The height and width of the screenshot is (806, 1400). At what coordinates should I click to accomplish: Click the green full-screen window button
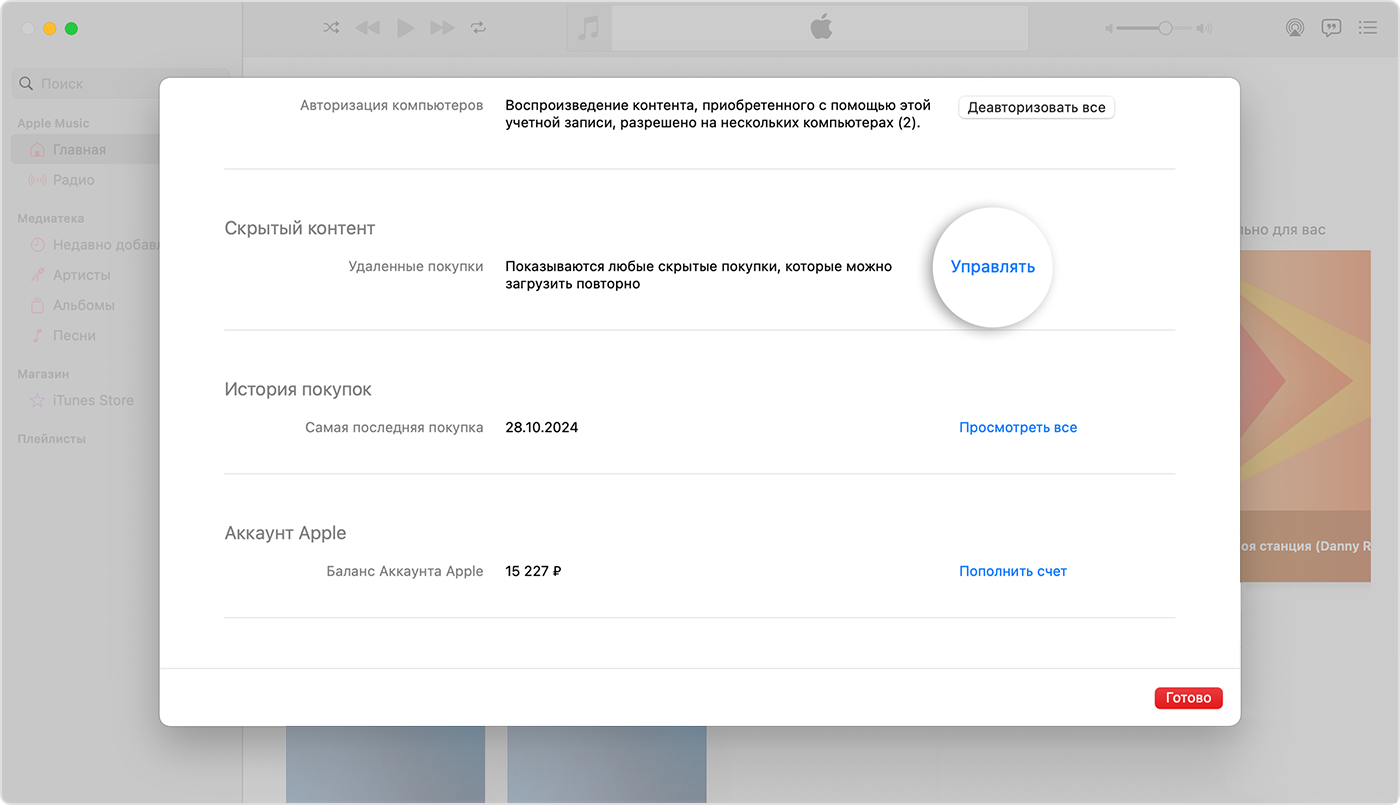point(71,28)
